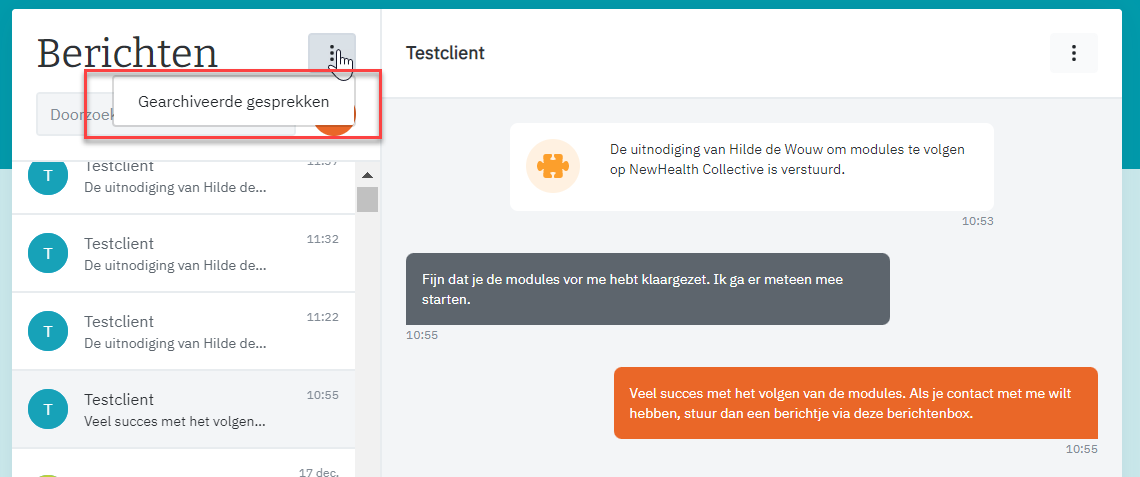Image resolution: width=1140 pixels, height=477 pixels.
Task: Click the 17 dec. date in list
Action: [x=318, y=472]
